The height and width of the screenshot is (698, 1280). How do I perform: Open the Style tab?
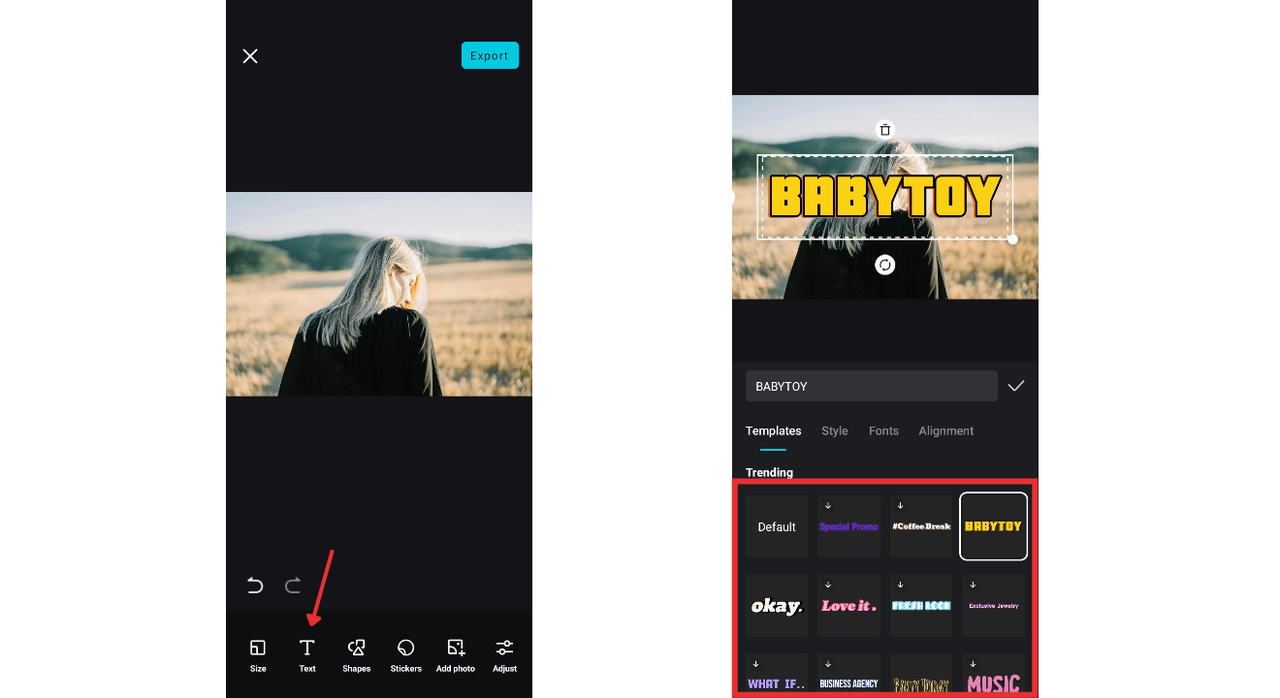coord(834,431)
